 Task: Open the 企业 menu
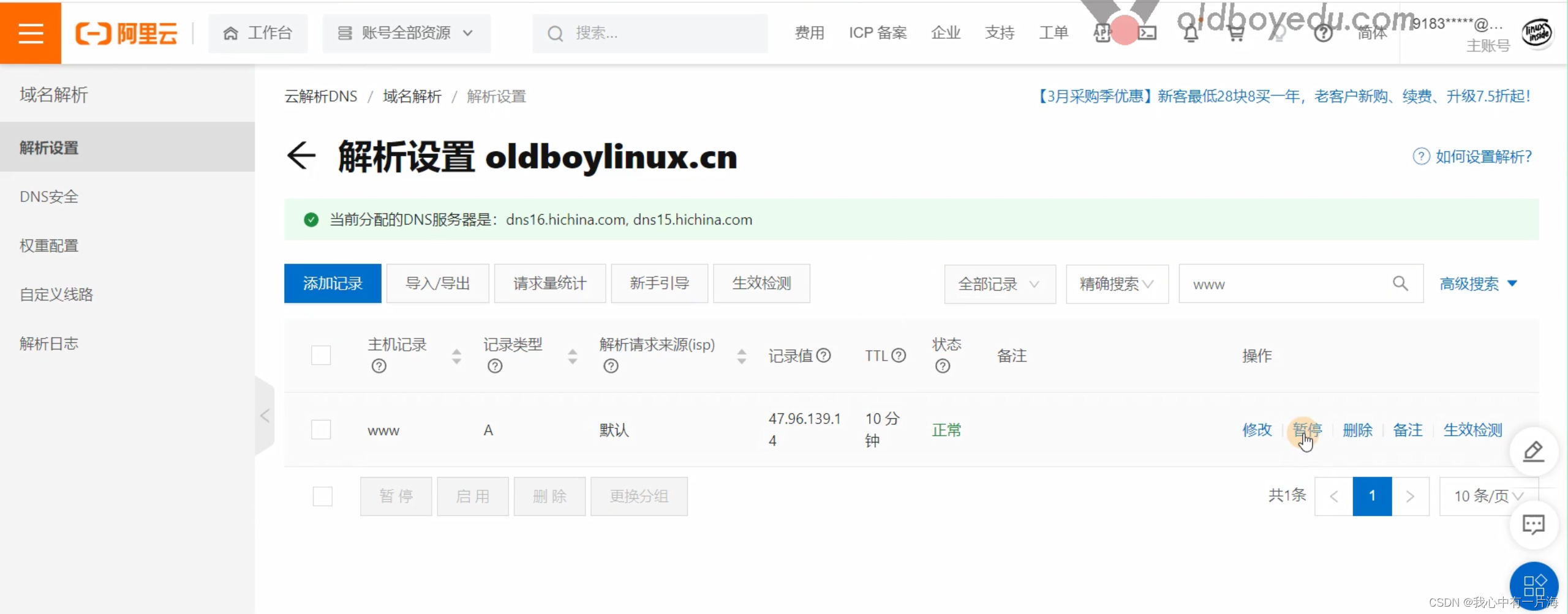pos(946,33)
